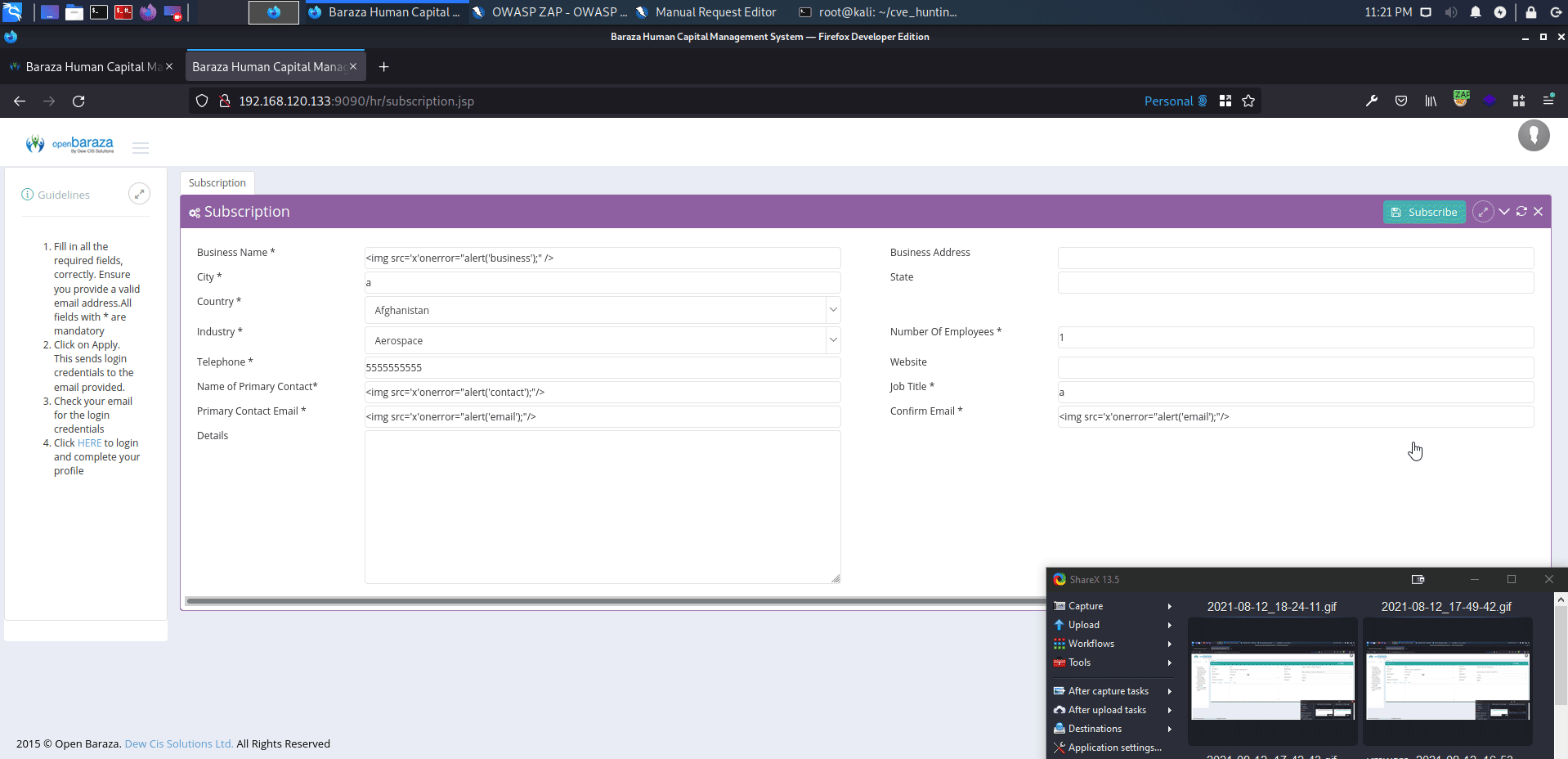This screenshot has height=759, width=1568.
Task: Click the log out icon in the panel
Action: (1556, 12)
